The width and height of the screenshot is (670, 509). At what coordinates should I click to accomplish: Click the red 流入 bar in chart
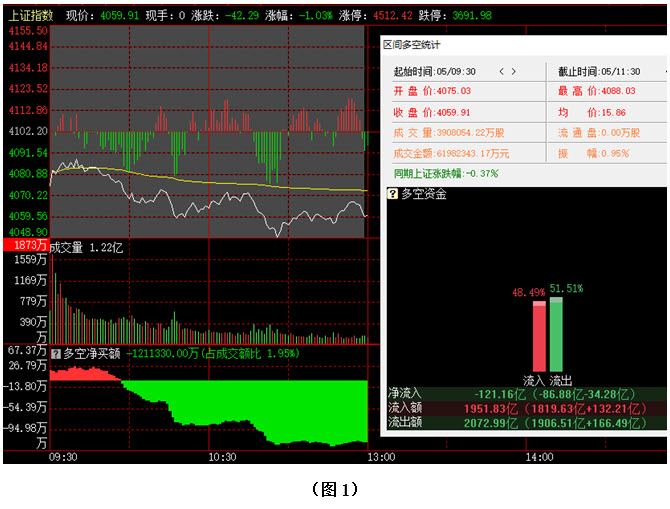point(538,336)
